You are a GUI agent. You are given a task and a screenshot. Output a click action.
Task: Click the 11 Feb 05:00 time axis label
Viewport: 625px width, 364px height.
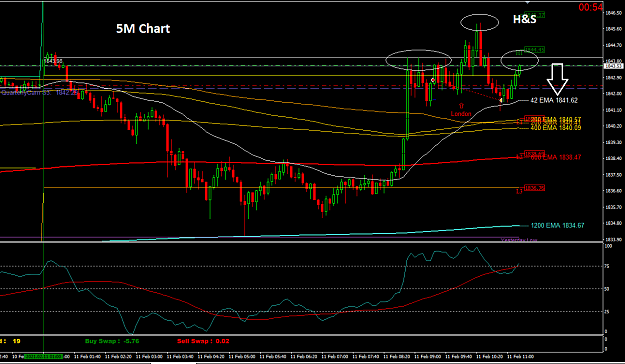(x=242, y=356)
